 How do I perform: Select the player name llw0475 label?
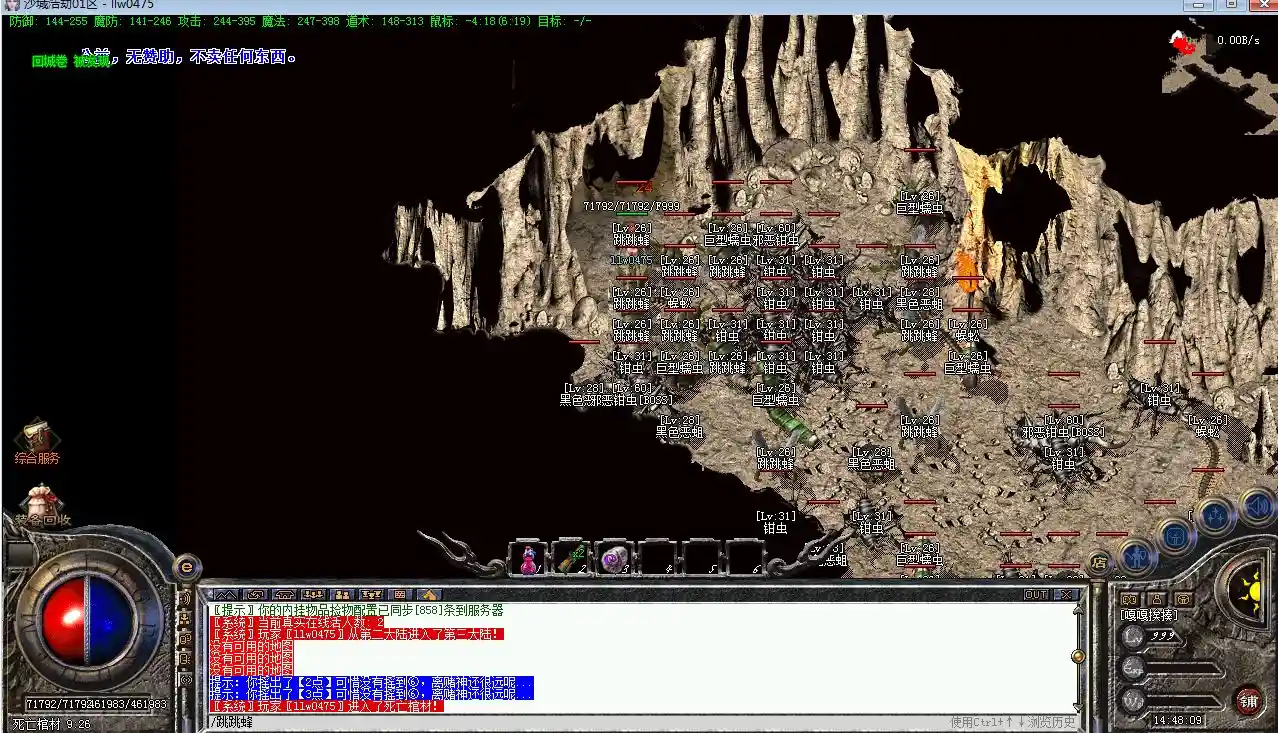coord(632,260)
